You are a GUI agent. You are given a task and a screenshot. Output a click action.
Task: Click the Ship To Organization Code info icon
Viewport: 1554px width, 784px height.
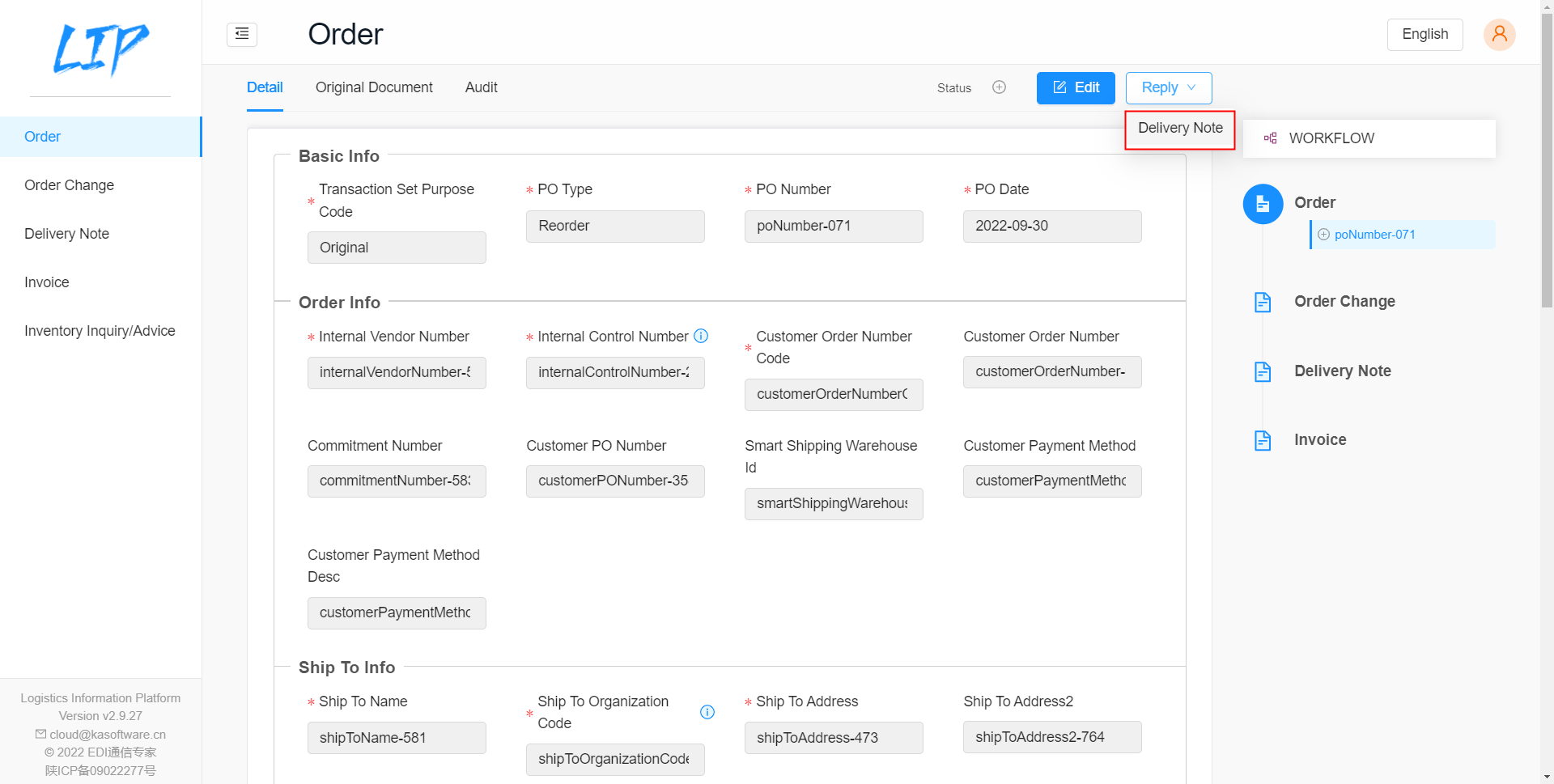click(707, 712)
